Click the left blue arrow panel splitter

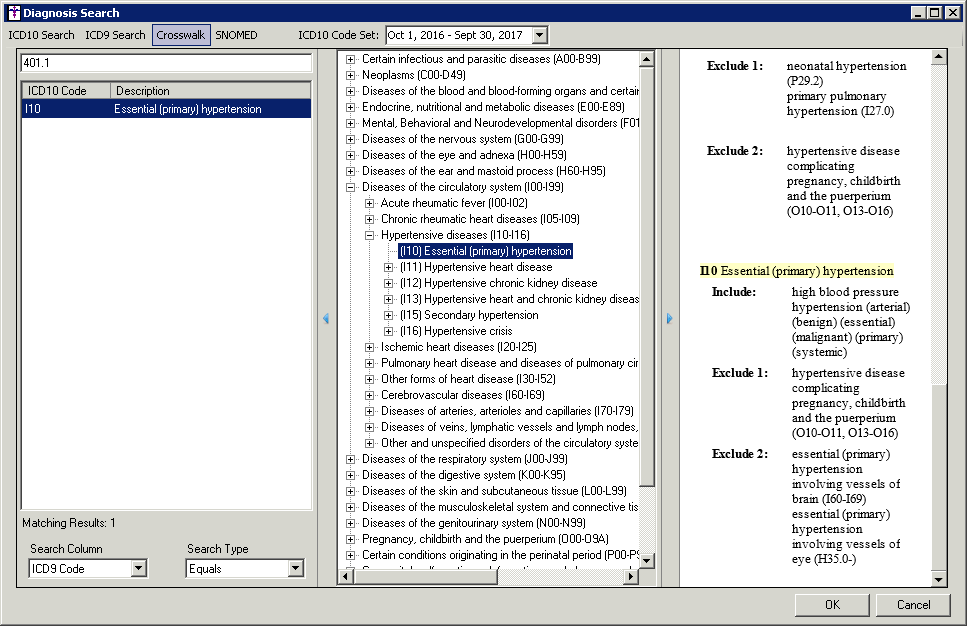coord(325,319)
